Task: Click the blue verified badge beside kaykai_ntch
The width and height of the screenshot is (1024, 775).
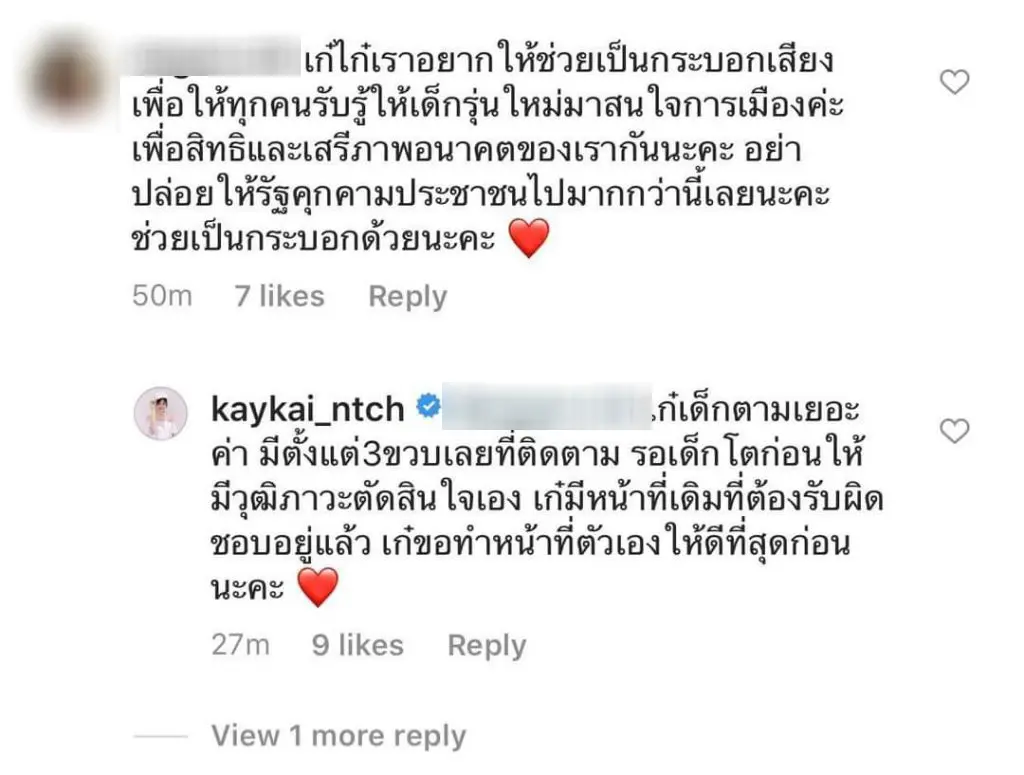Action: tap(428, 407)
